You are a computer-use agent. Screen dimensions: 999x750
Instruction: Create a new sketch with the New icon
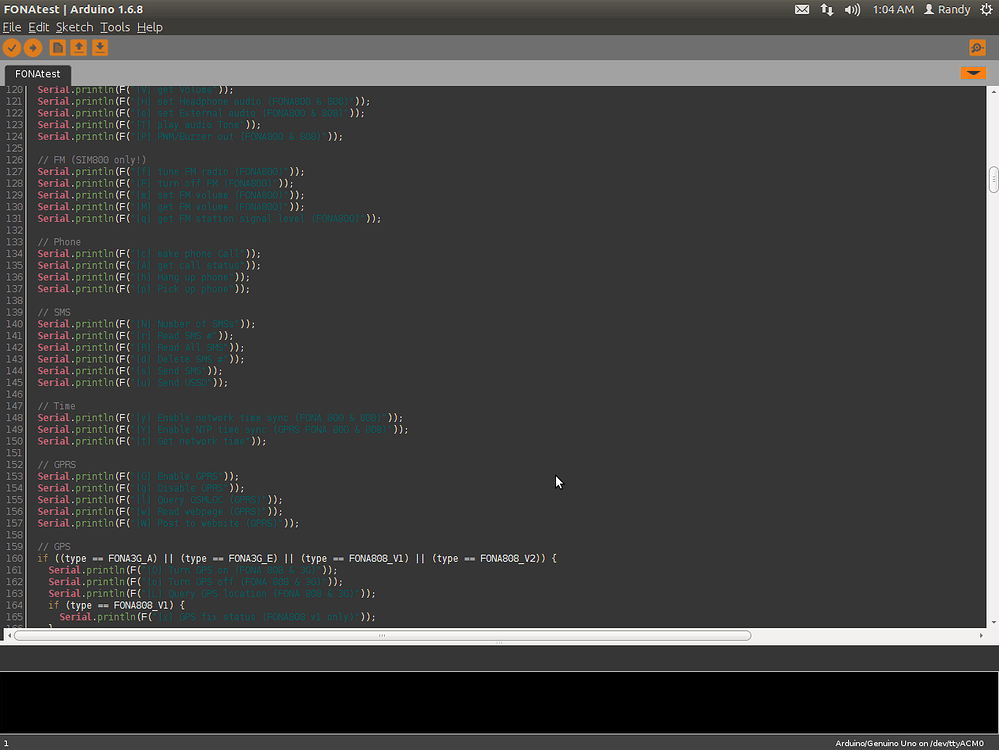56,47
